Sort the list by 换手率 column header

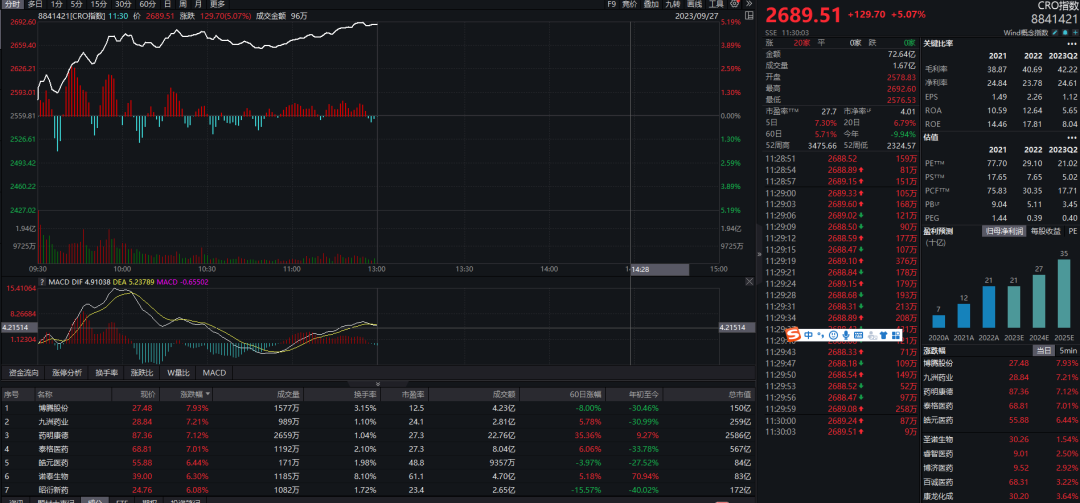365,395
